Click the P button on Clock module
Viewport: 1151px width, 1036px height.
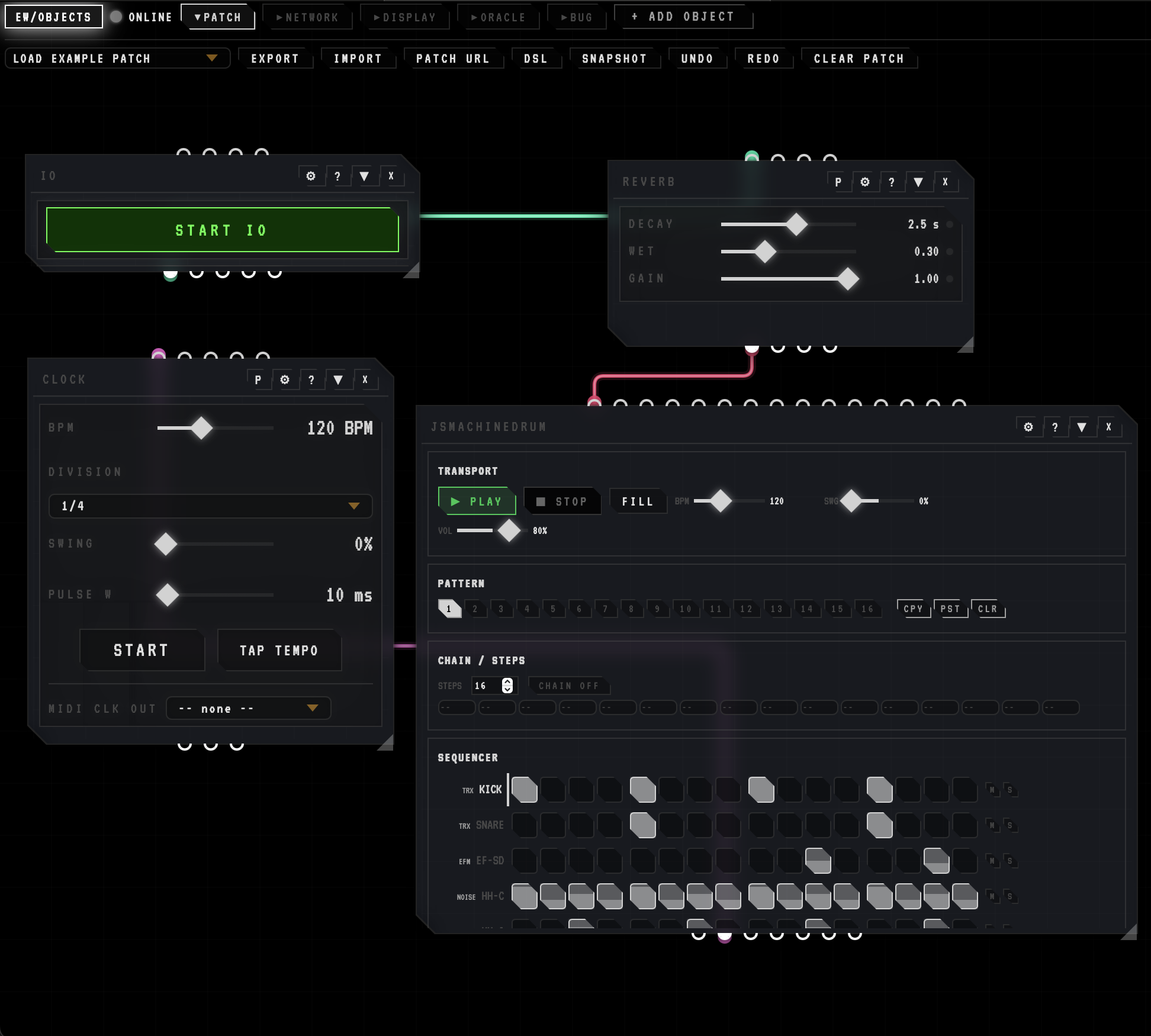pos(258,379)
